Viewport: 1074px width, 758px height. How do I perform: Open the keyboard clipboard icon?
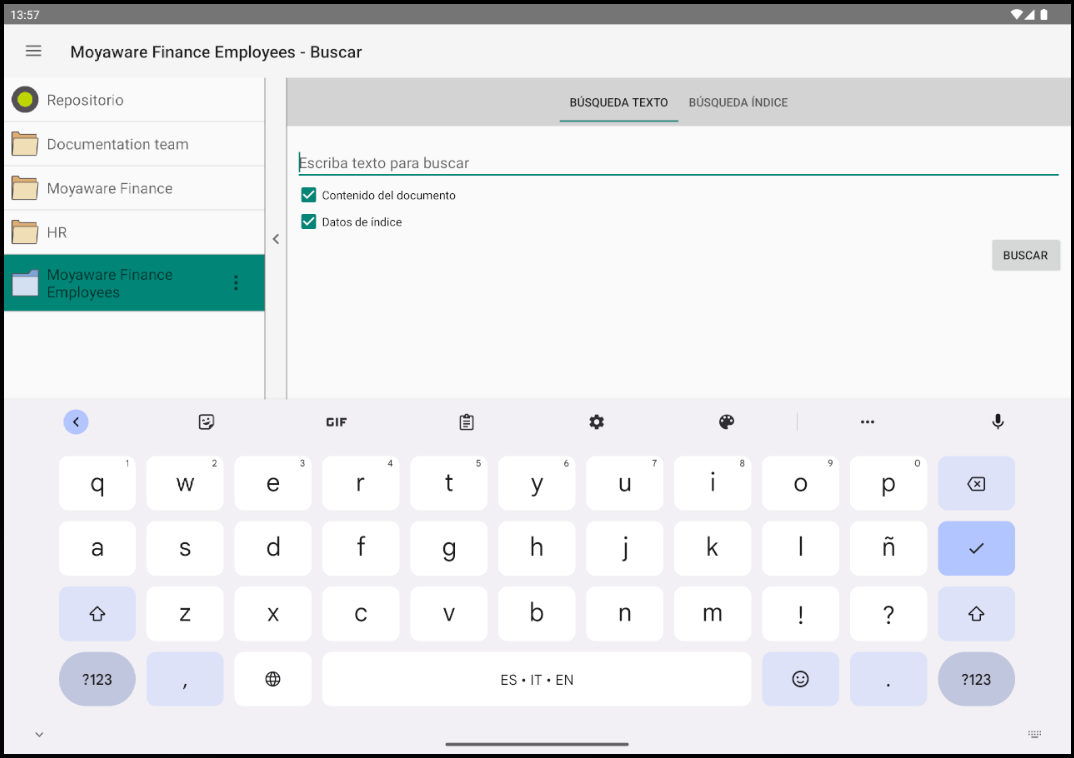click(x=466, y=422)
